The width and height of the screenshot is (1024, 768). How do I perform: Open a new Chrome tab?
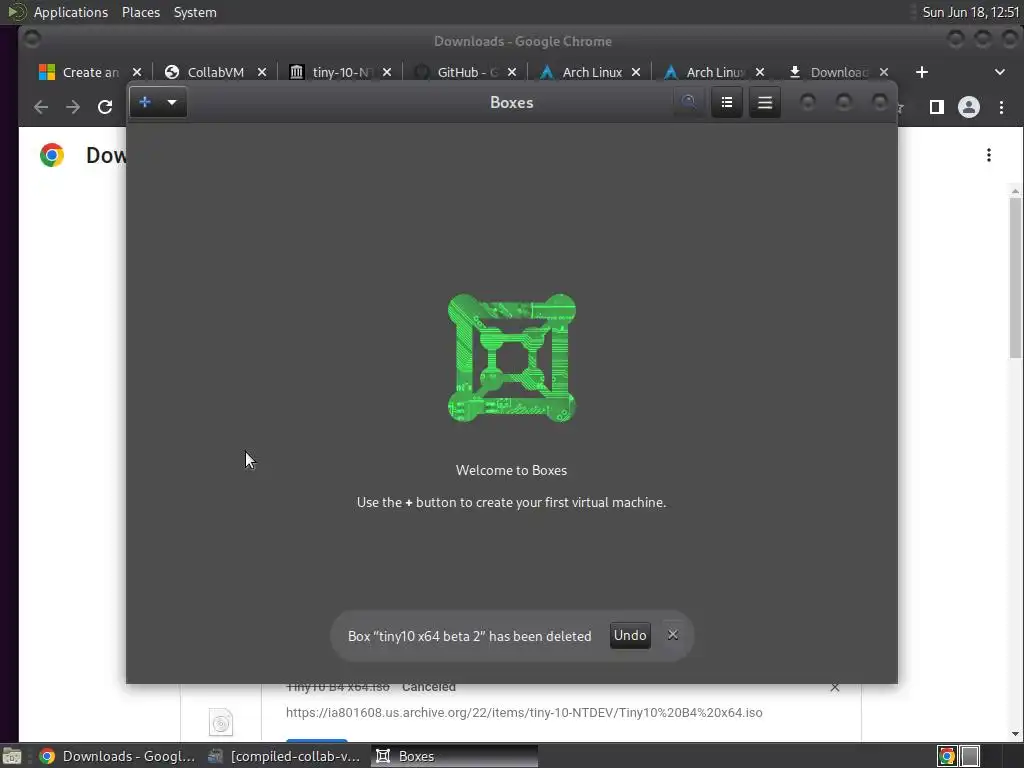pos(922,72)
